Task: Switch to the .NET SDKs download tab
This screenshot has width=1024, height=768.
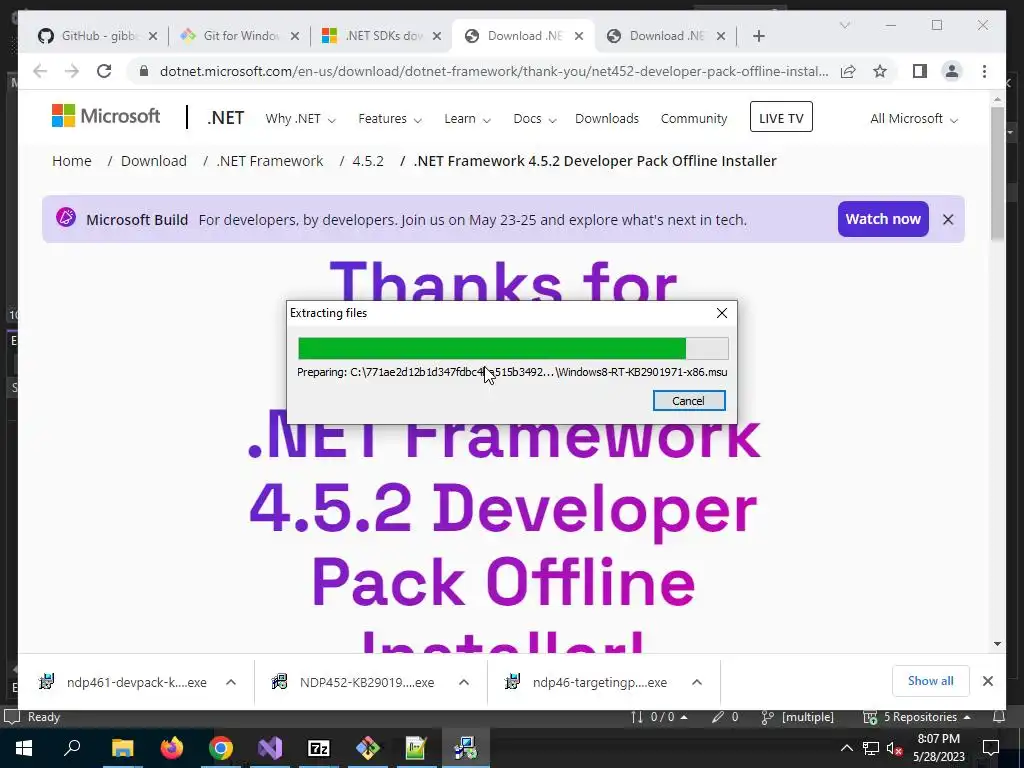Action: (x=382, y=36)
